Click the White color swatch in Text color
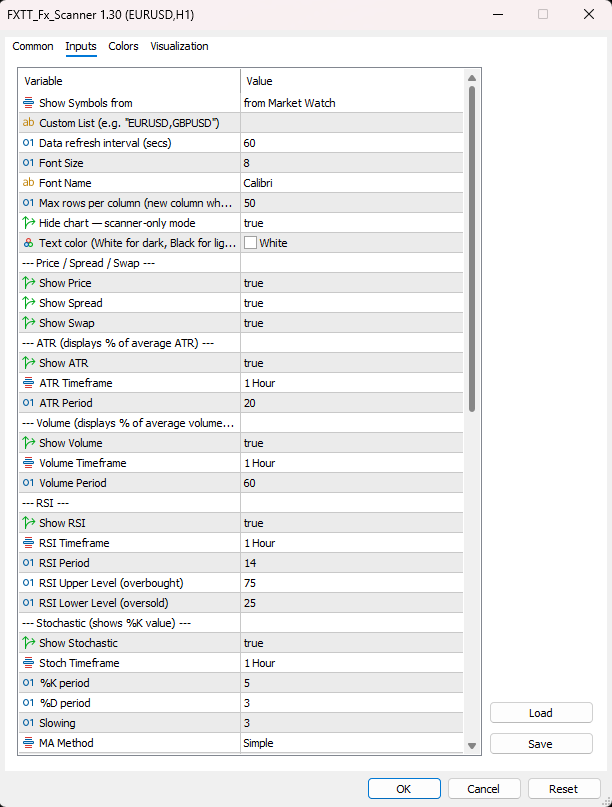 click(250, 242)
